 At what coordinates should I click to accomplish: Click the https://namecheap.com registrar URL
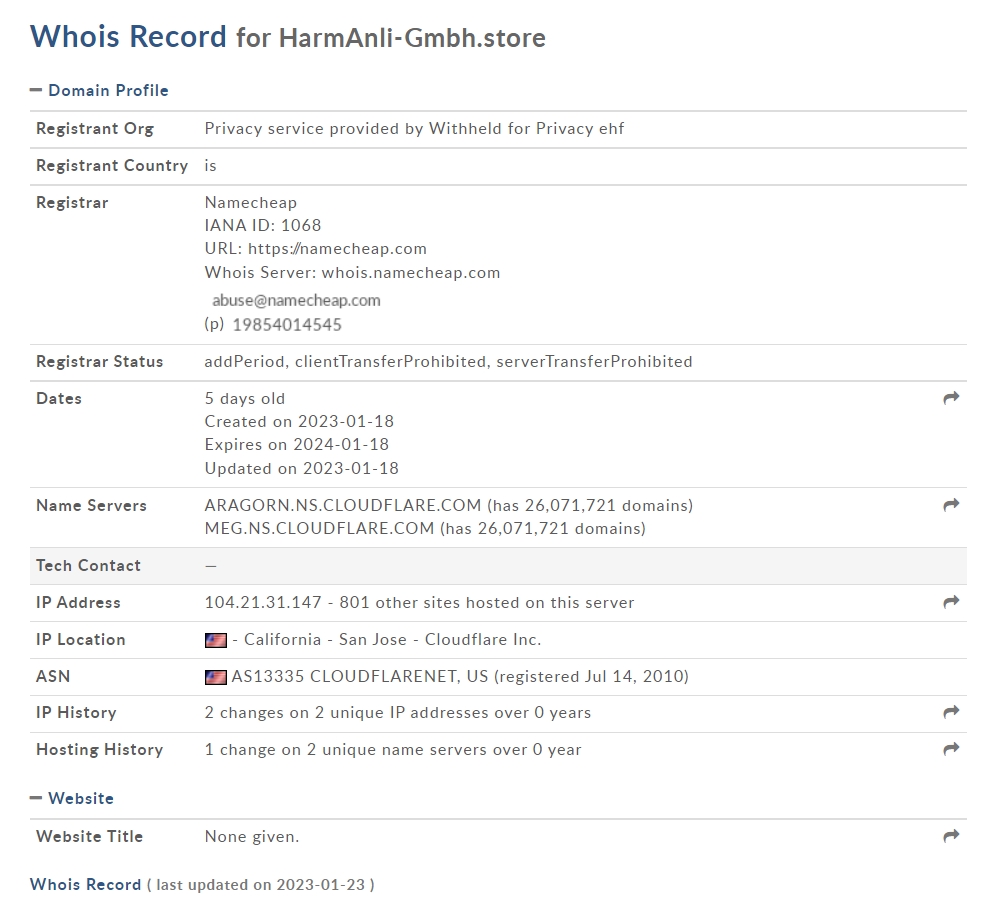(x=337, y=248)
